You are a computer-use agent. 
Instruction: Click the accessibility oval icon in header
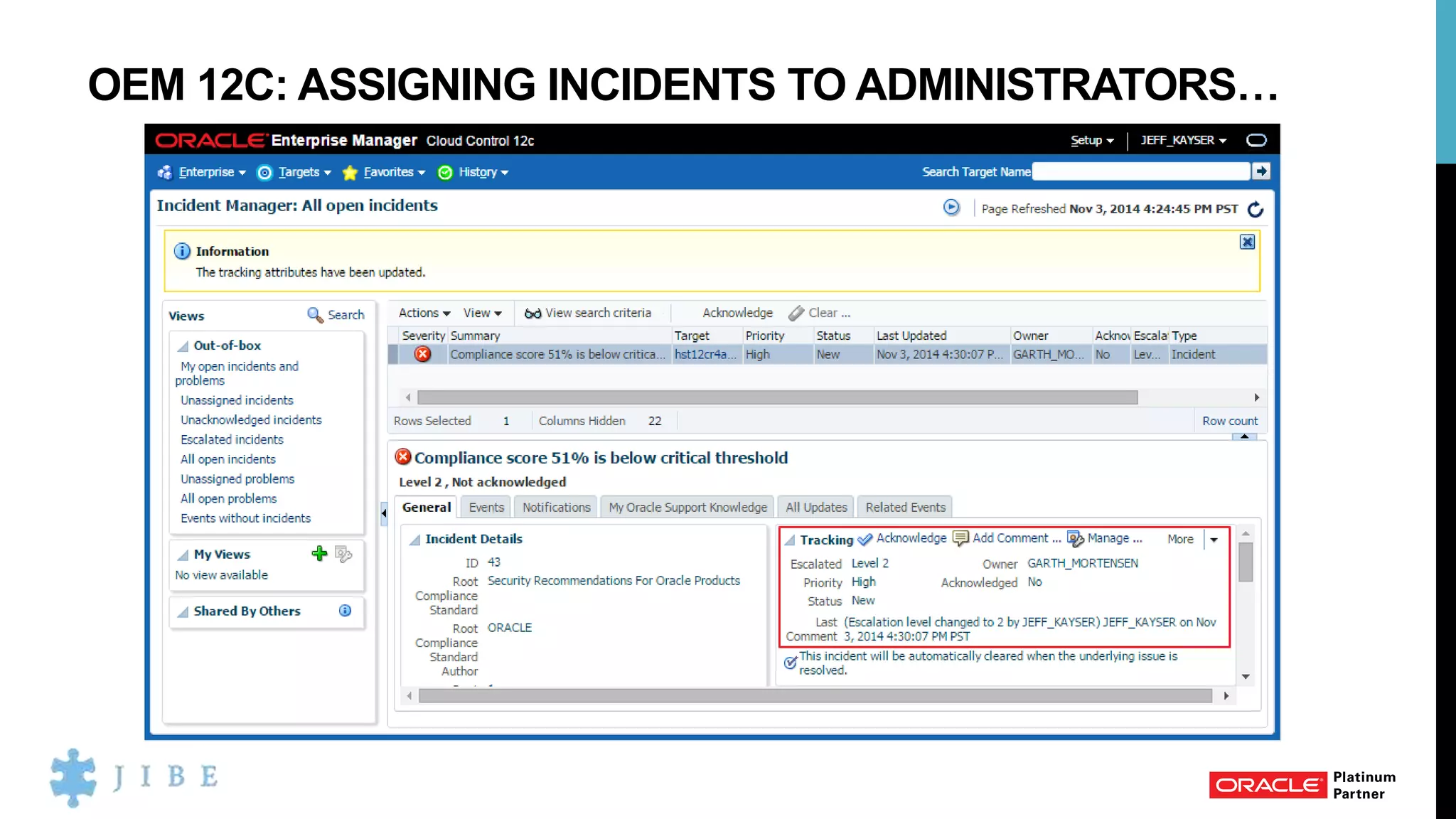[1256, 140]
